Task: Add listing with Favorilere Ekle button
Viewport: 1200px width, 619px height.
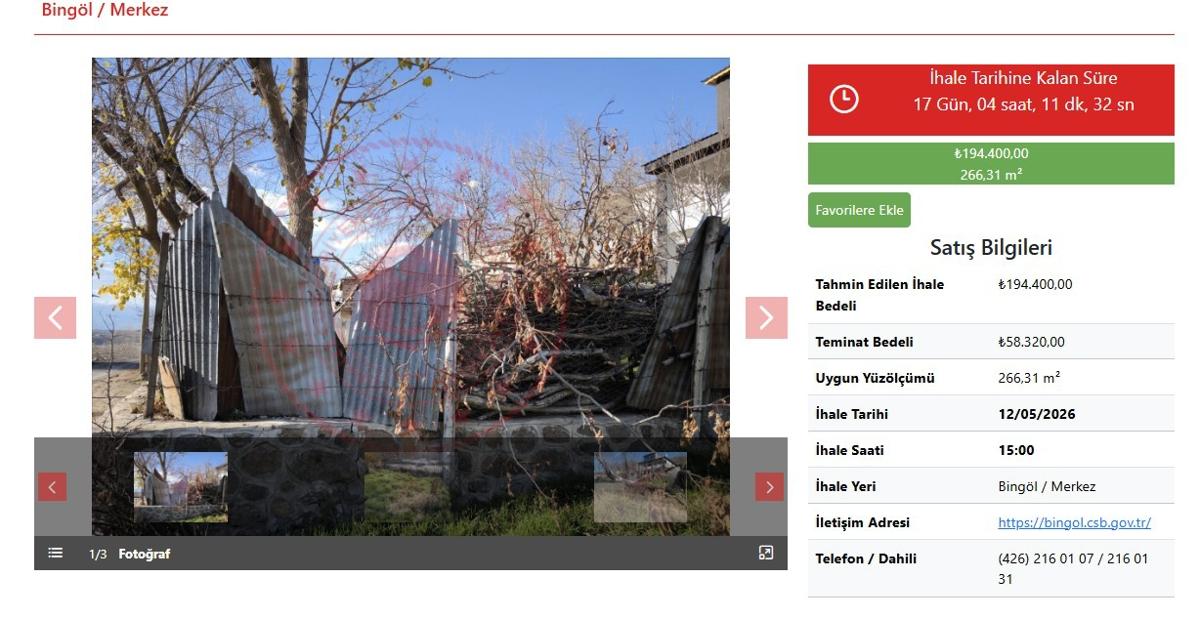Action: tap(859, 210)
